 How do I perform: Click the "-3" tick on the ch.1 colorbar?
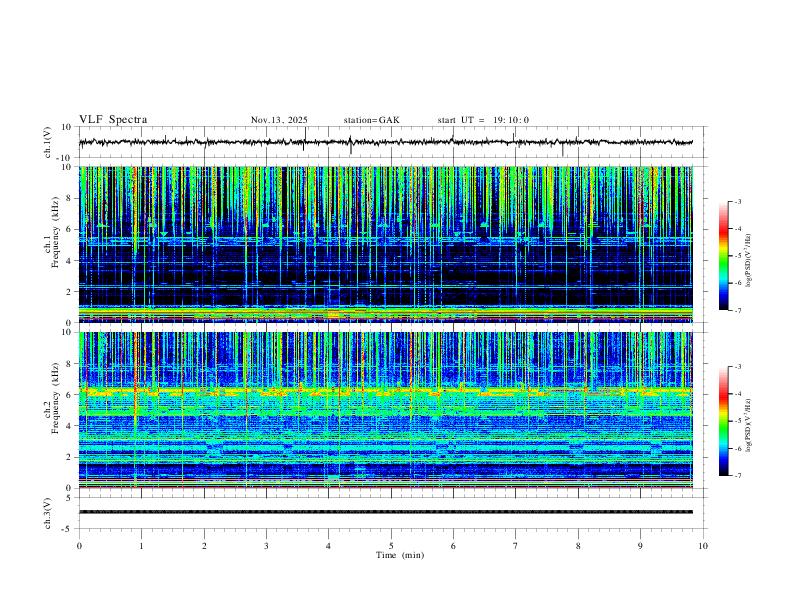click(x=737, y=201)
